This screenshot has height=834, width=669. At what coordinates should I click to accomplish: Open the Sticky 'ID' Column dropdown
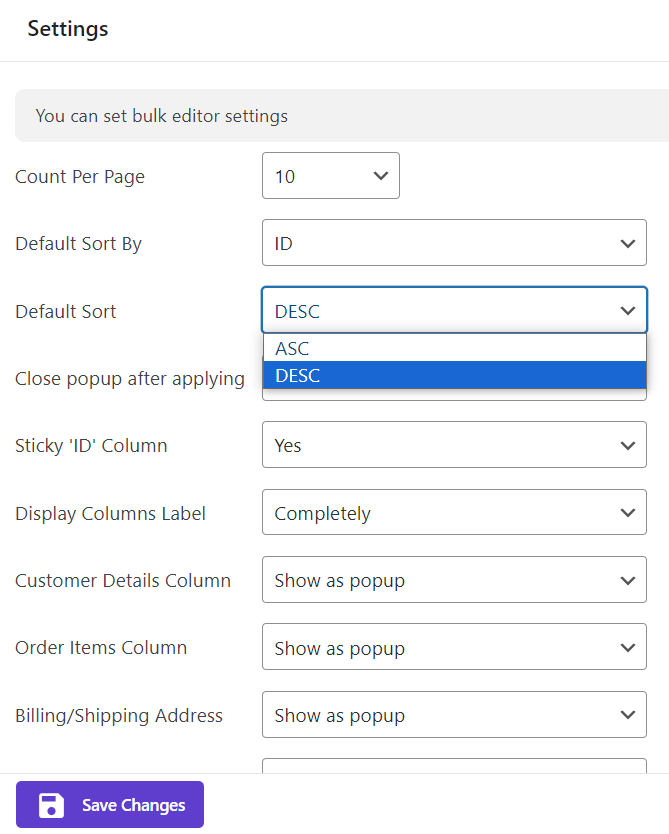(x=454, y=445)
